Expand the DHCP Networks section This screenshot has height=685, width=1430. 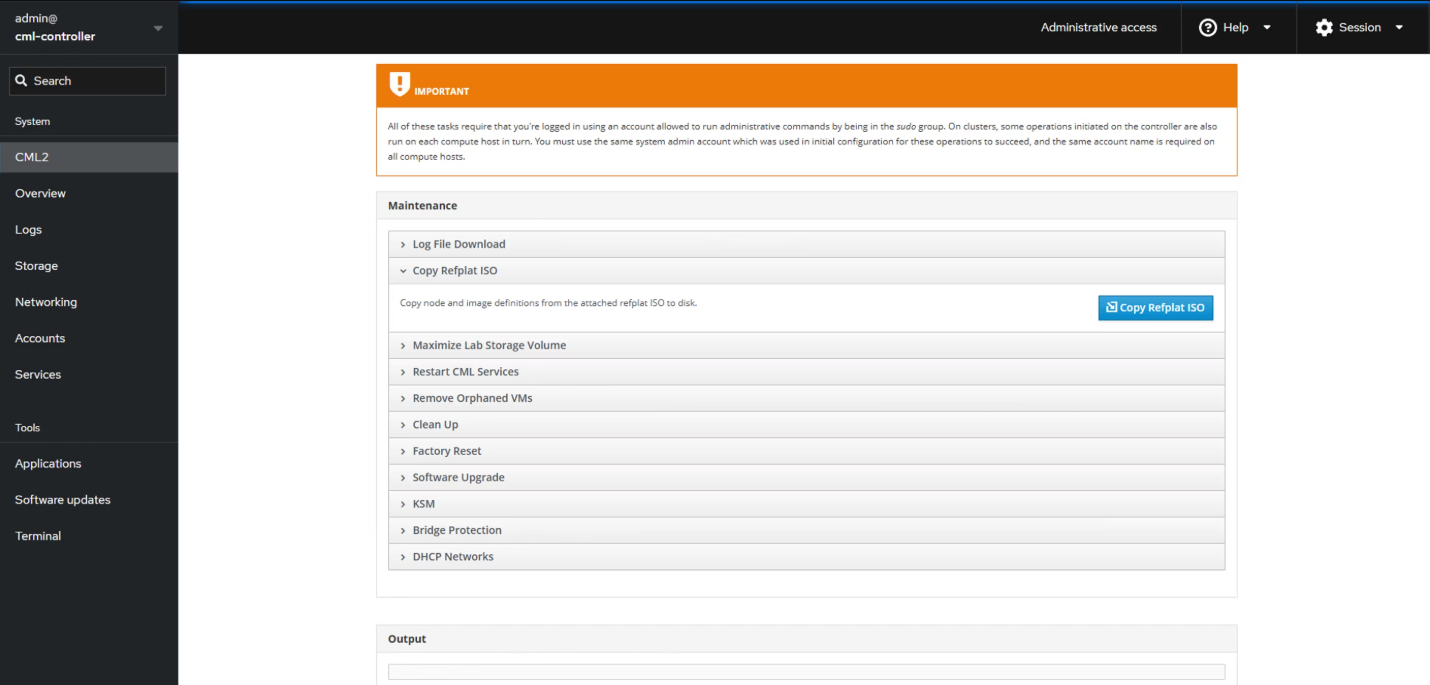tap(806, 557)
